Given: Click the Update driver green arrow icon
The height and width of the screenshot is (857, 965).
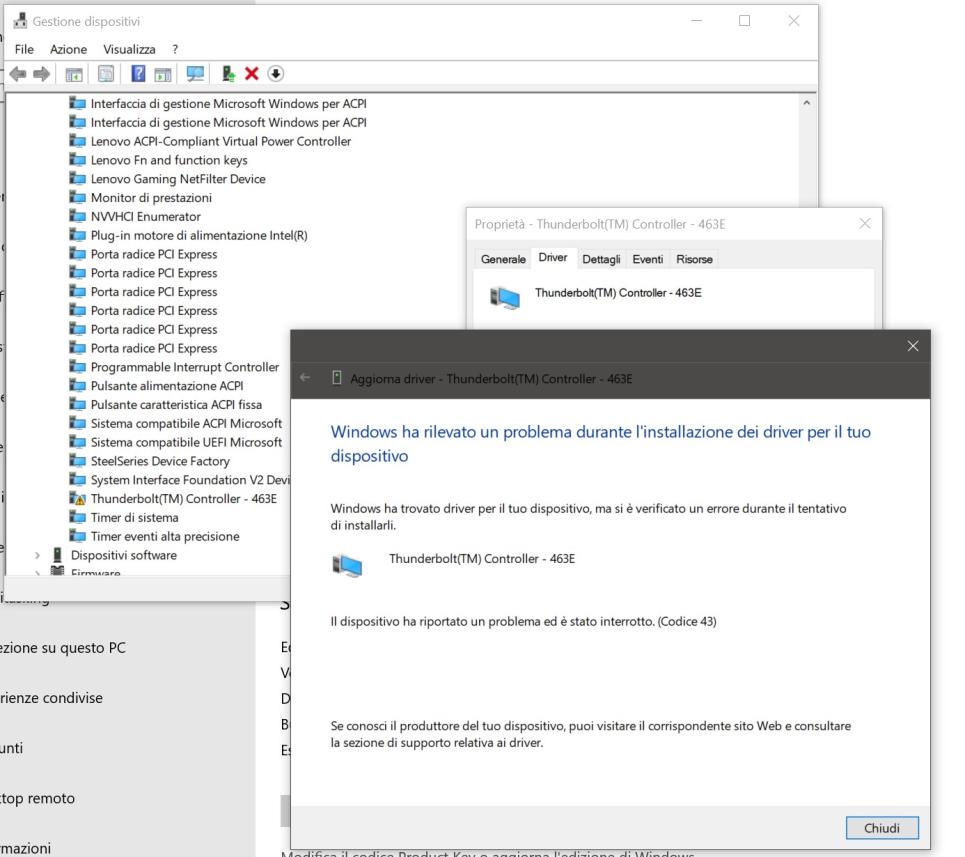Looking at the screenshot, I should coord(229,74).
